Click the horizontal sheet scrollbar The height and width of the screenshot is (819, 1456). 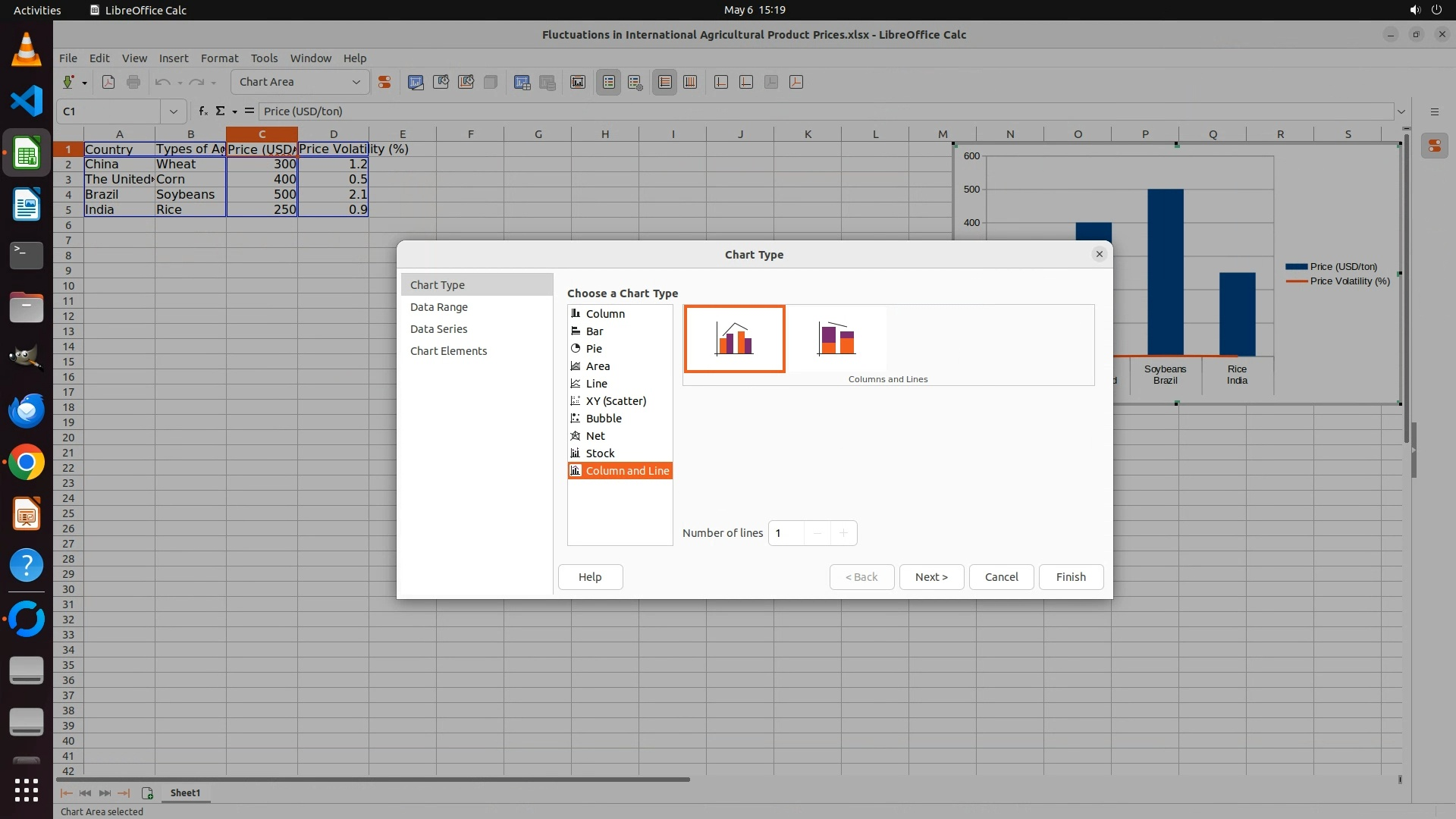pyautogui.click(x=373, y=779)
